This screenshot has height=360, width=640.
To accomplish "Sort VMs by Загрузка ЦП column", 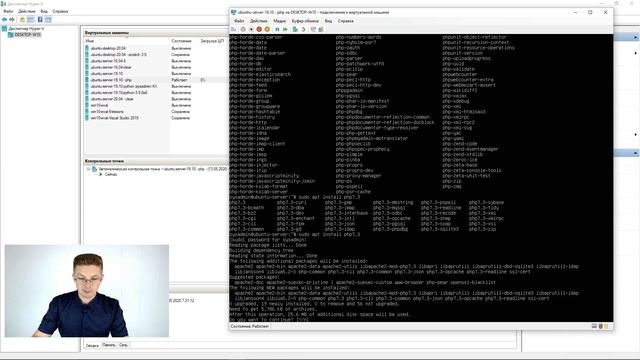I will pos(212,41).
